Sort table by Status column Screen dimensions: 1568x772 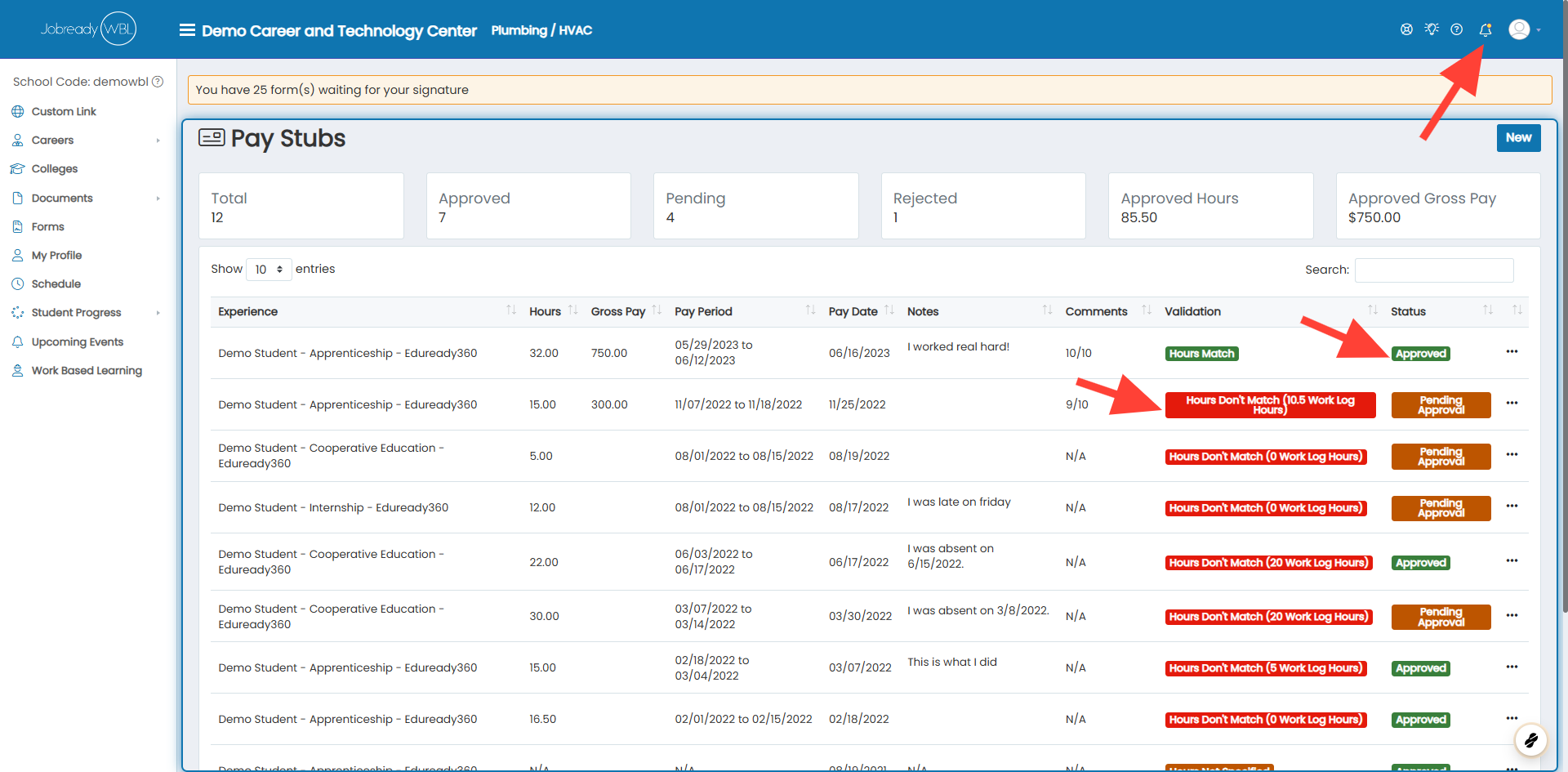click(1441, 311)
